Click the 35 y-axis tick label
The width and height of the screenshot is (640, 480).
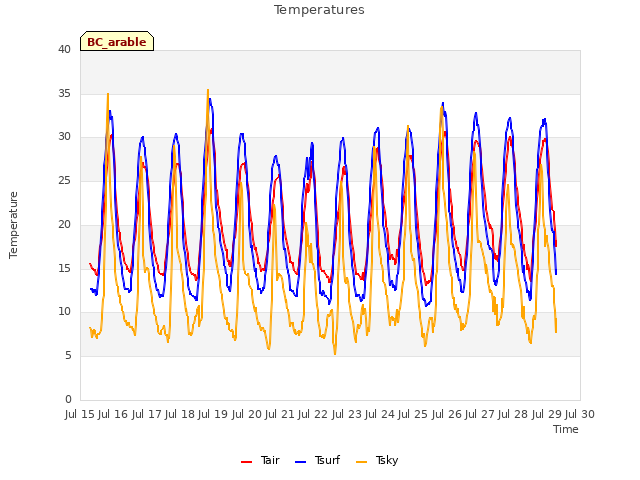(64, 93)
